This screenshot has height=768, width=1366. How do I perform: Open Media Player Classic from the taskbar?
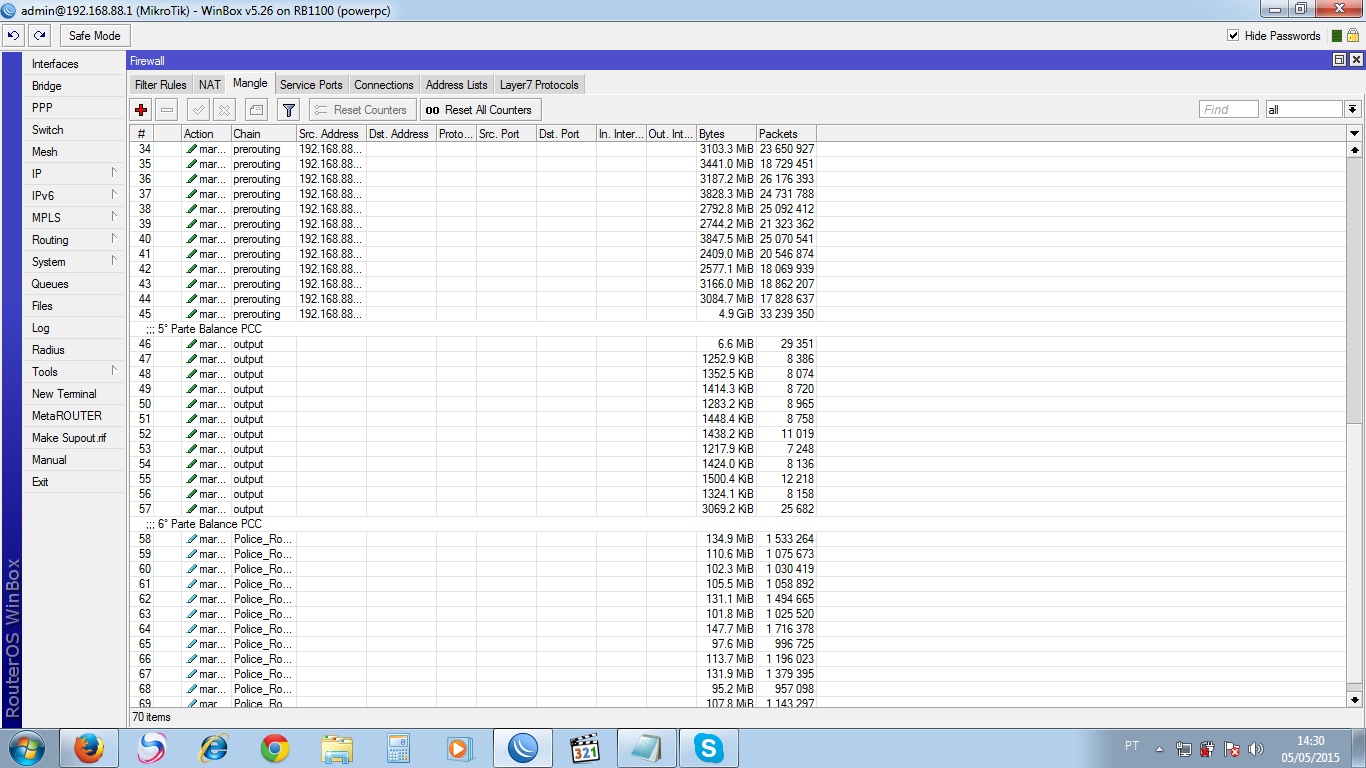point(585,748)
